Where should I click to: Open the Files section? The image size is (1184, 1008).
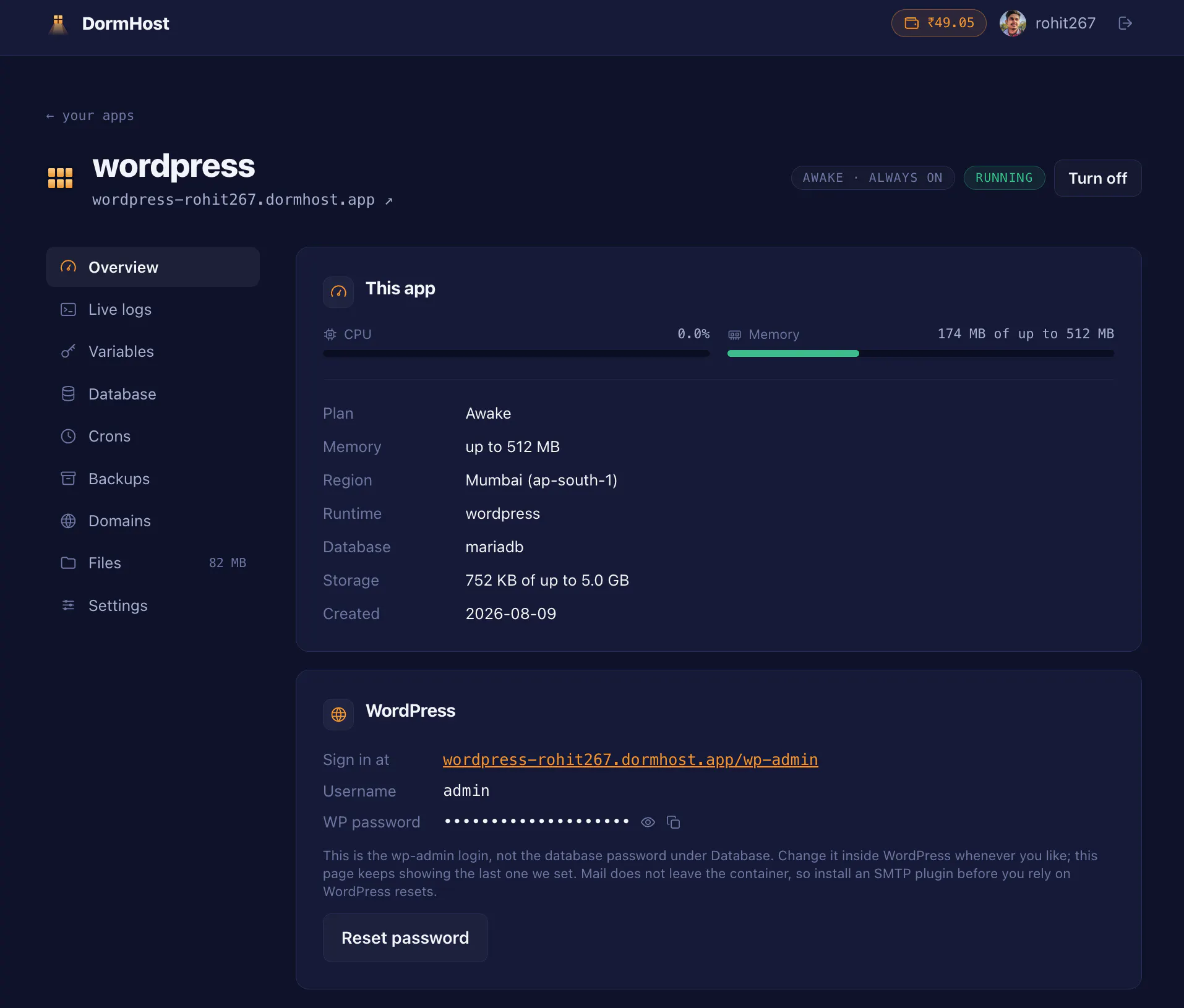click(x=153, y=563)
